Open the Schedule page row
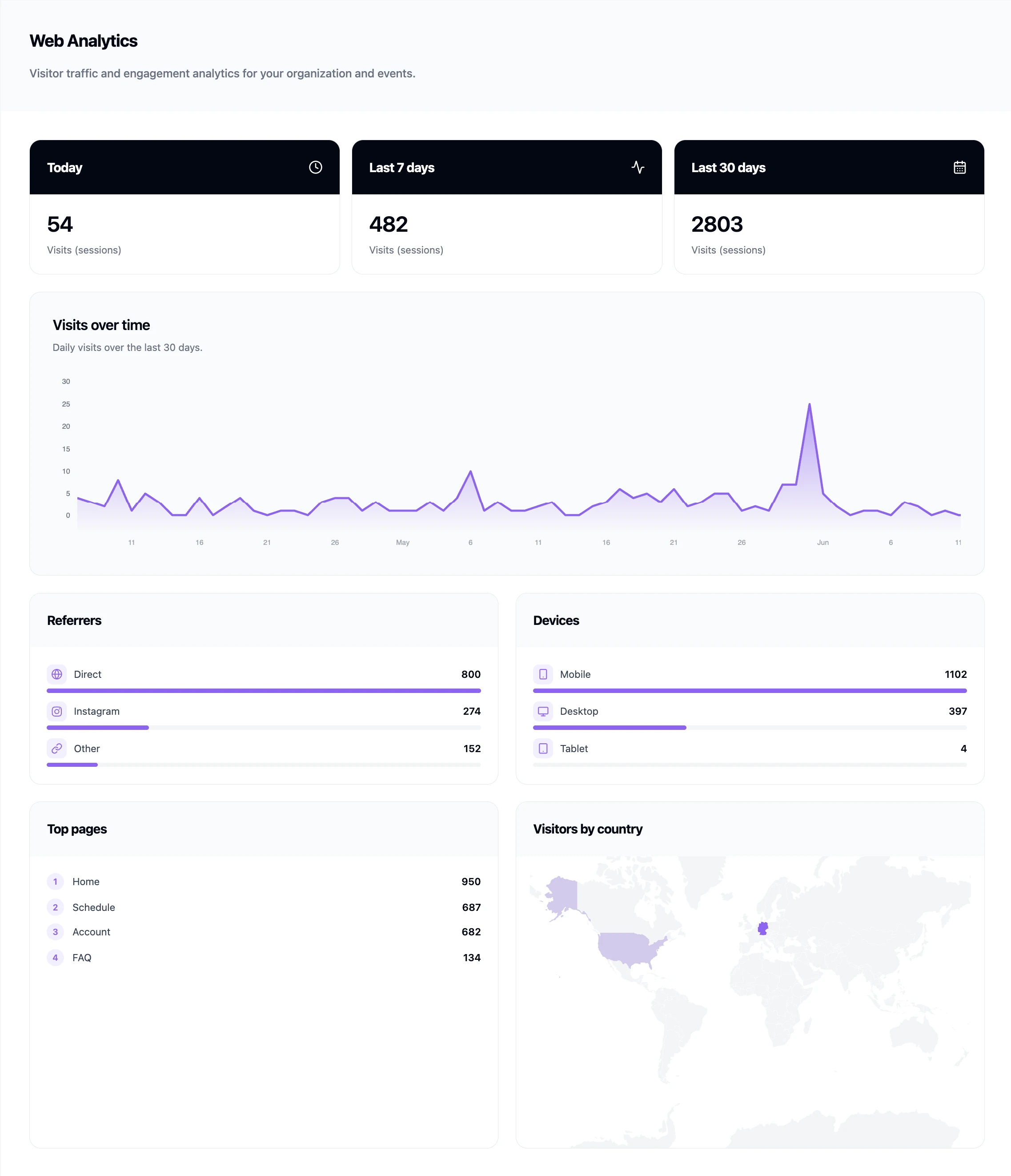Image resolution: width=1011 pixels, height=1176 pixels. tap(264, 907)
